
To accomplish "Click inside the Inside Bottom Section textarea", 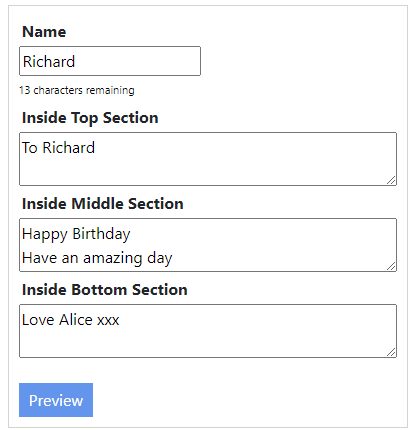I will tap(208, 331).
